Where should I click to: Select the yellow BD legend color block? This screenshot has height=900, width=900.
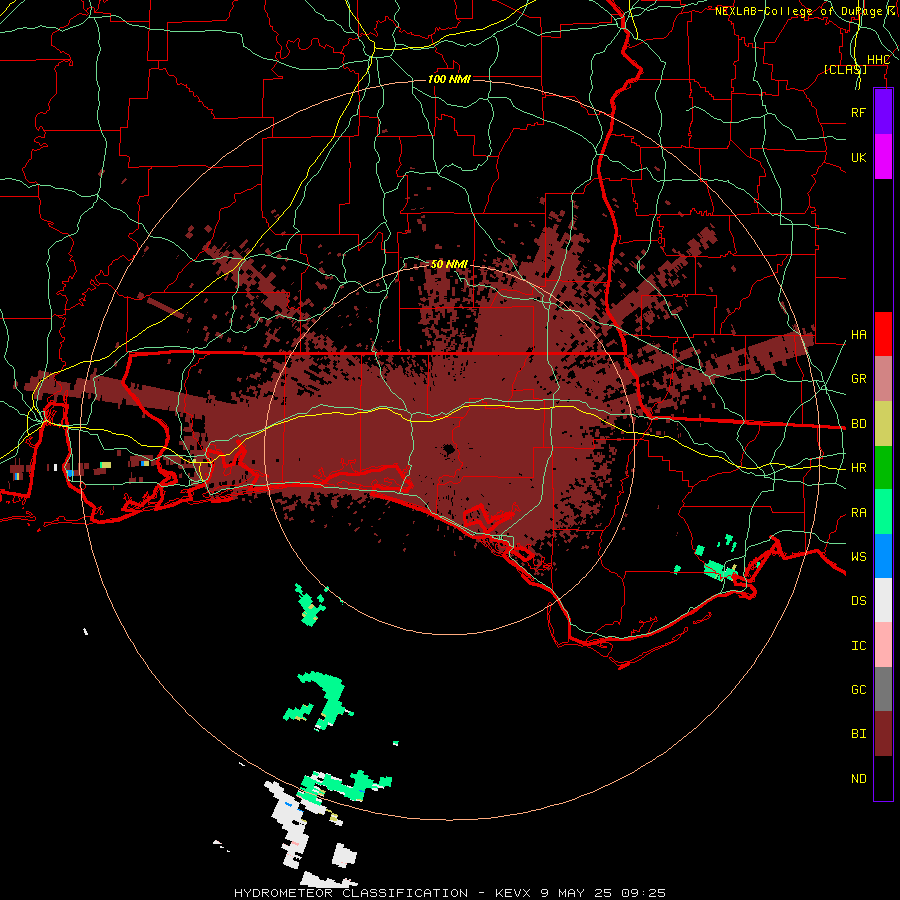[x=883, y=424]
